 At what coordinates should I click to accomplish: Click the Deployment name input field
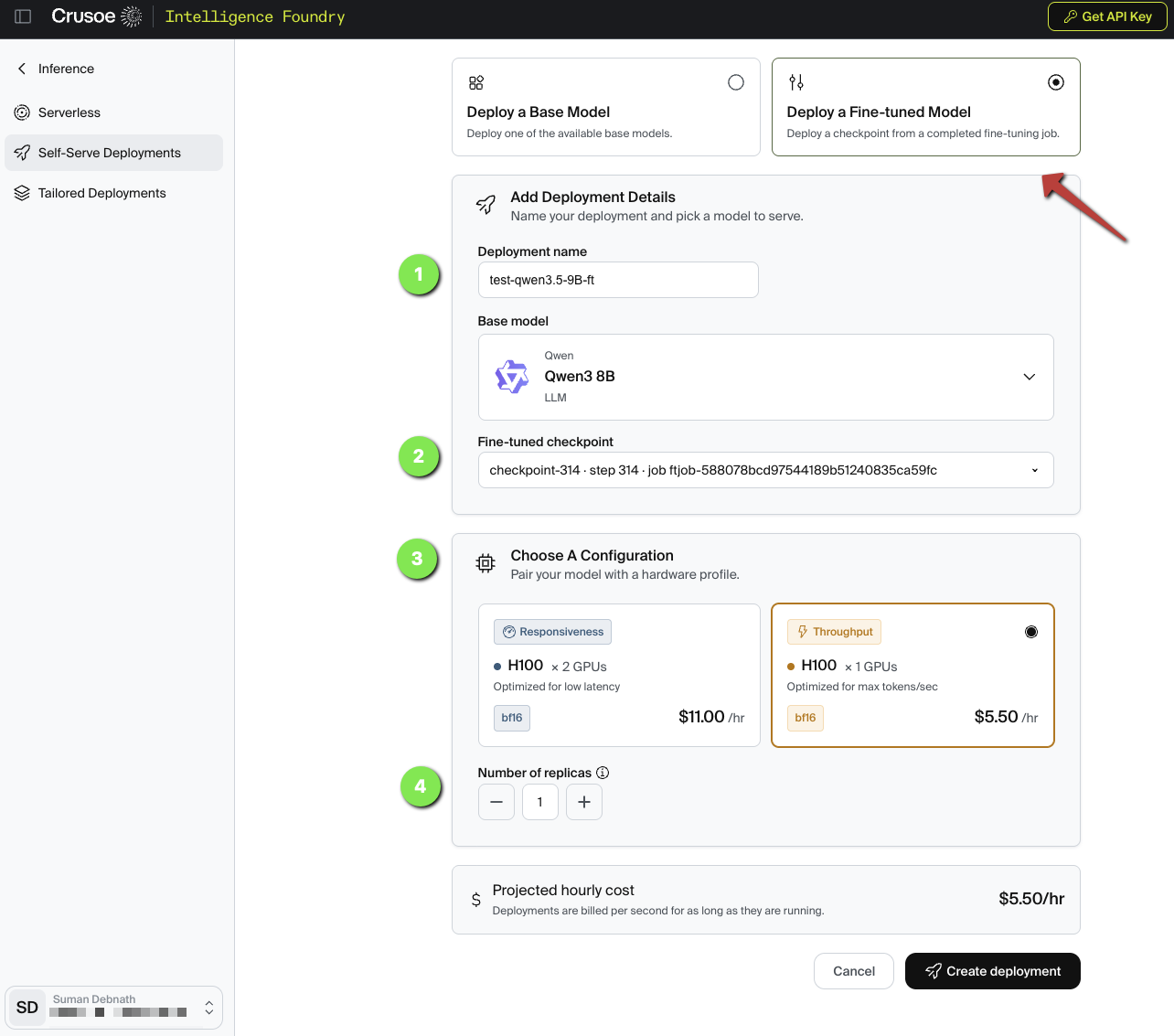pos(618,280)
